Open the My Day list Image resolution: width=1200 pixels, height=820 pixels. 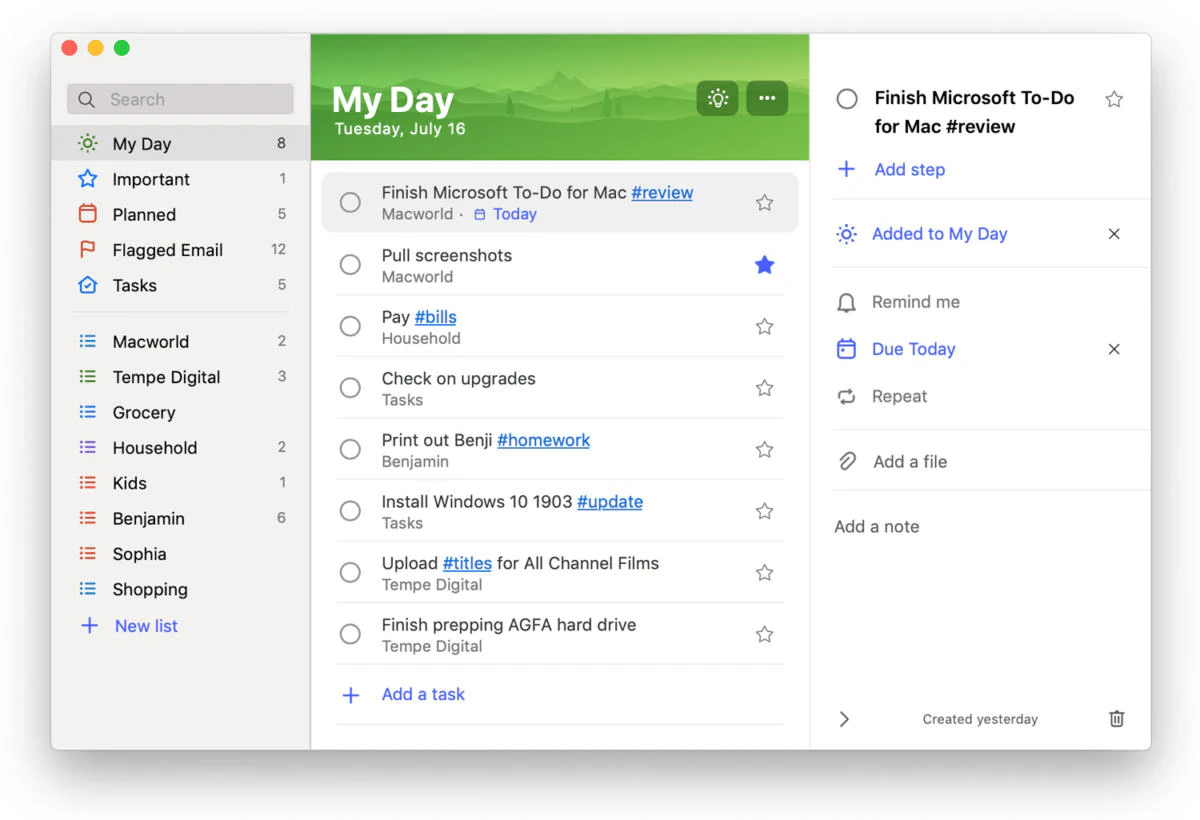[181, 143]
